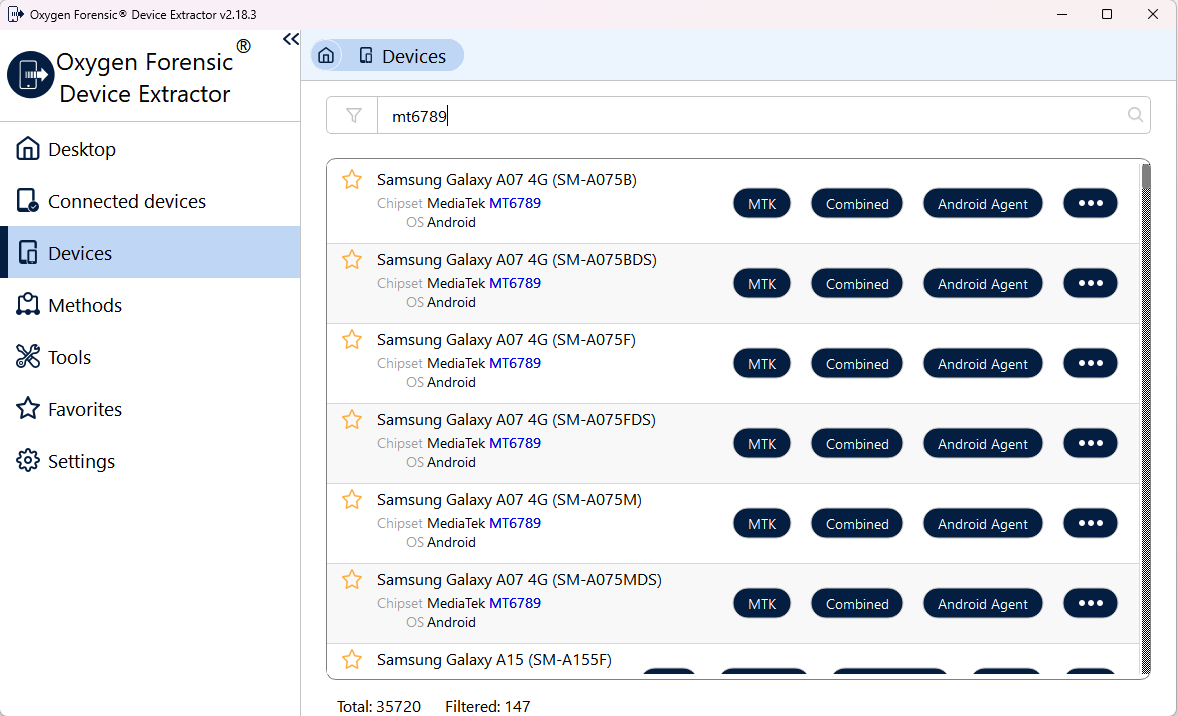1178x716 pixels.
Task: Select Devices in sidebar
Action: coord(150,252)
